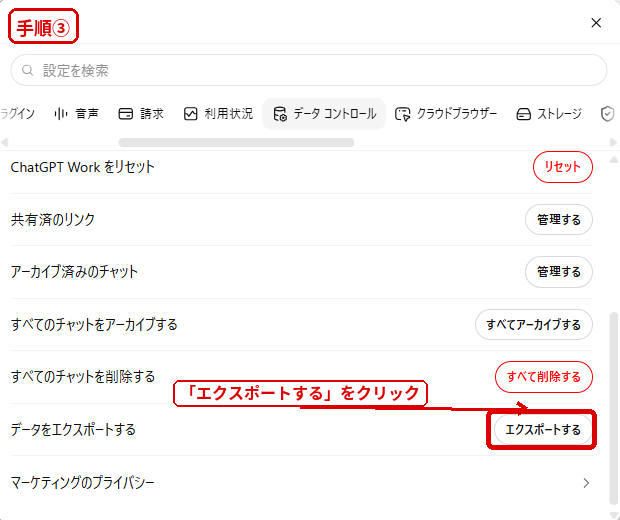Image resolution: width=620 pixels, height=520 pixels.
Task: Click the 共有済のリンク label
Action: 53,219
